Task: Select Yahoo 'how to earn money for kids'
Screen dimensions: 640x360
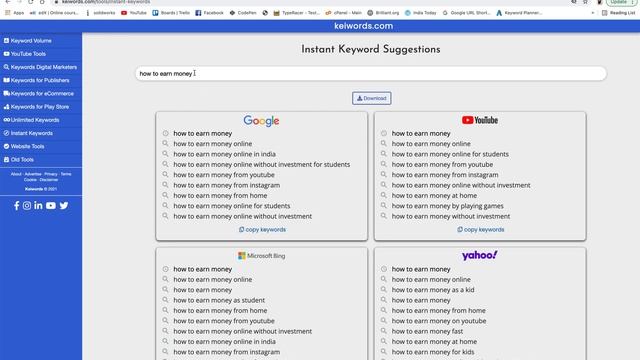Action: click(433, 352)
